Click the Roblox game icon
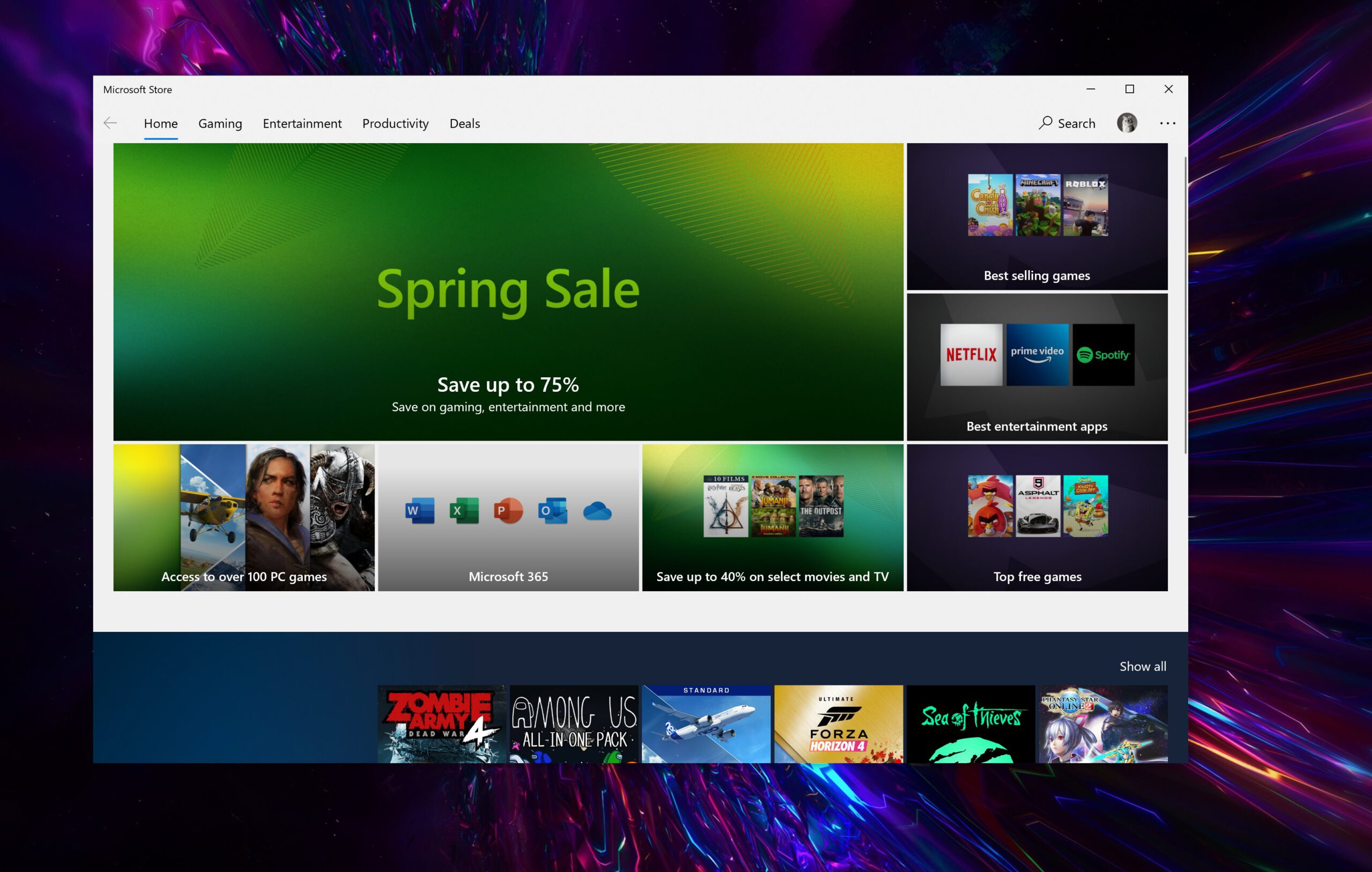 click(x=1085, y=205)
